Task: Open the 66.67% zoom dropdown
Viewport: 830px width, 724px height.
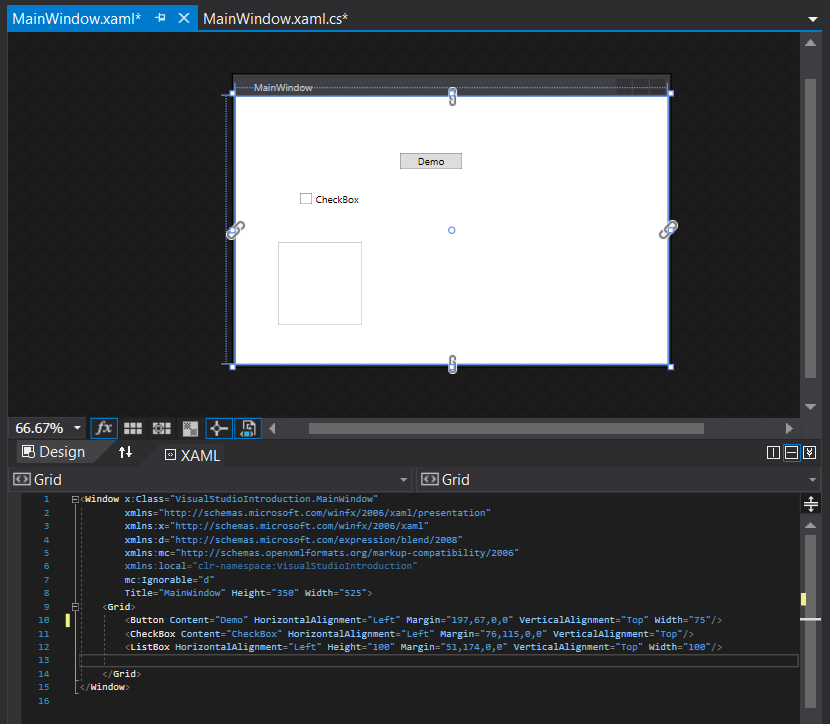Action: (x=78, y=428)
